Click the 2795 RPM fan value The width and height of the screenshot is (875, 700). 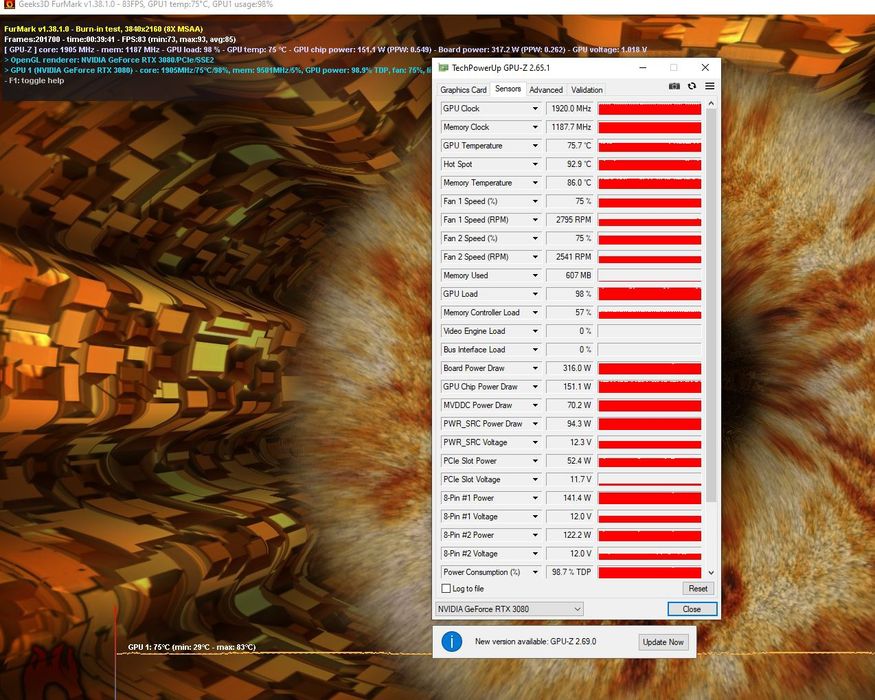[x=569, y=220]
